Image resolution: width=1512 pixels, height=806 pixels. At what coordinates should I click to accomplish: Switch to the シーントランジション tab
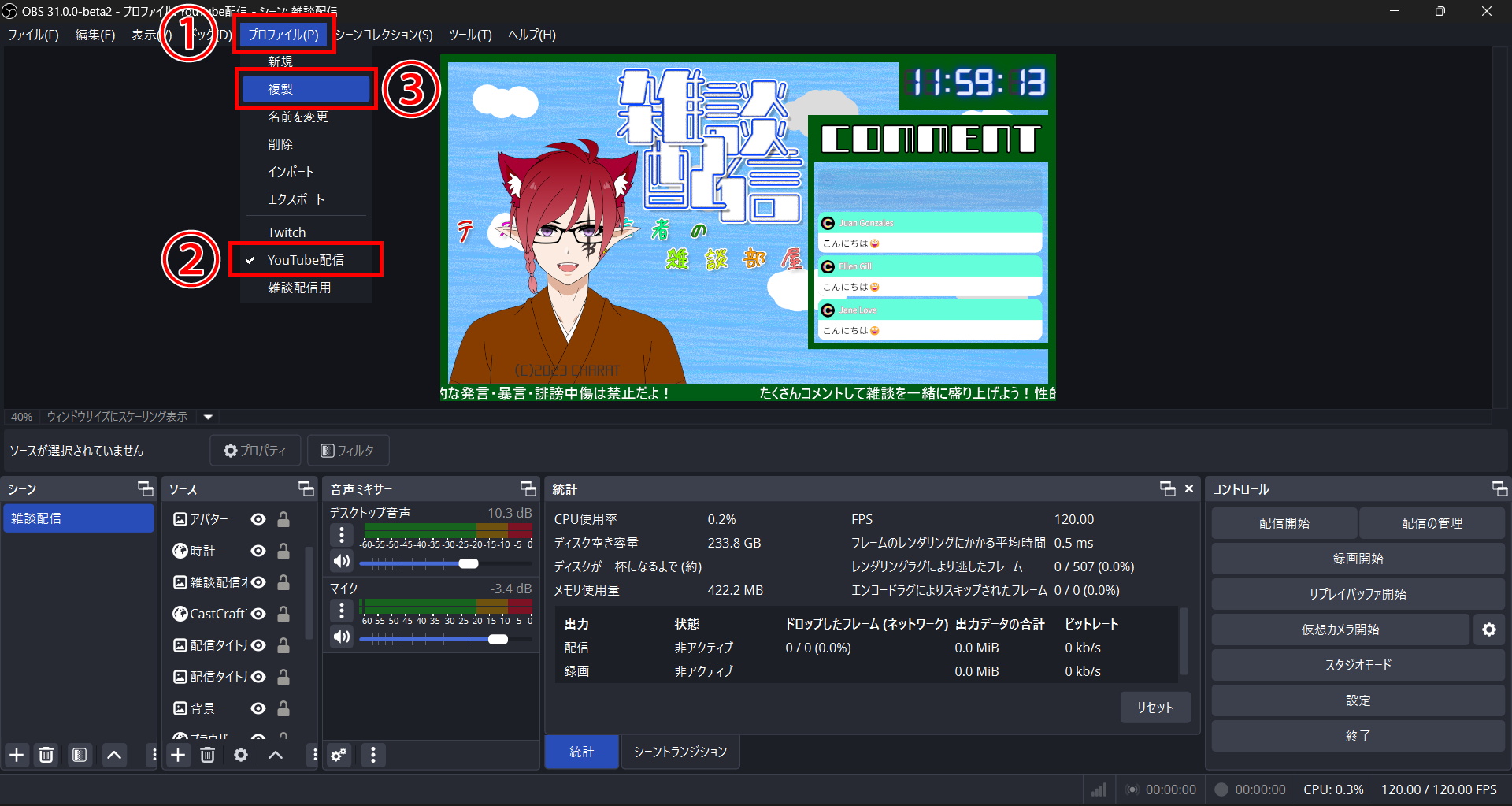coord(680,752)
